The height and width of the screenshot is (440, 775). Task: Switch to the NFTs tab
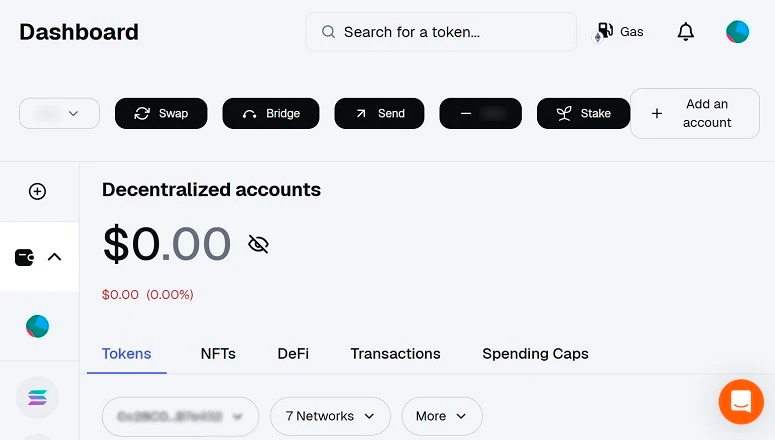pyautogui.click(x=218, y=354)
